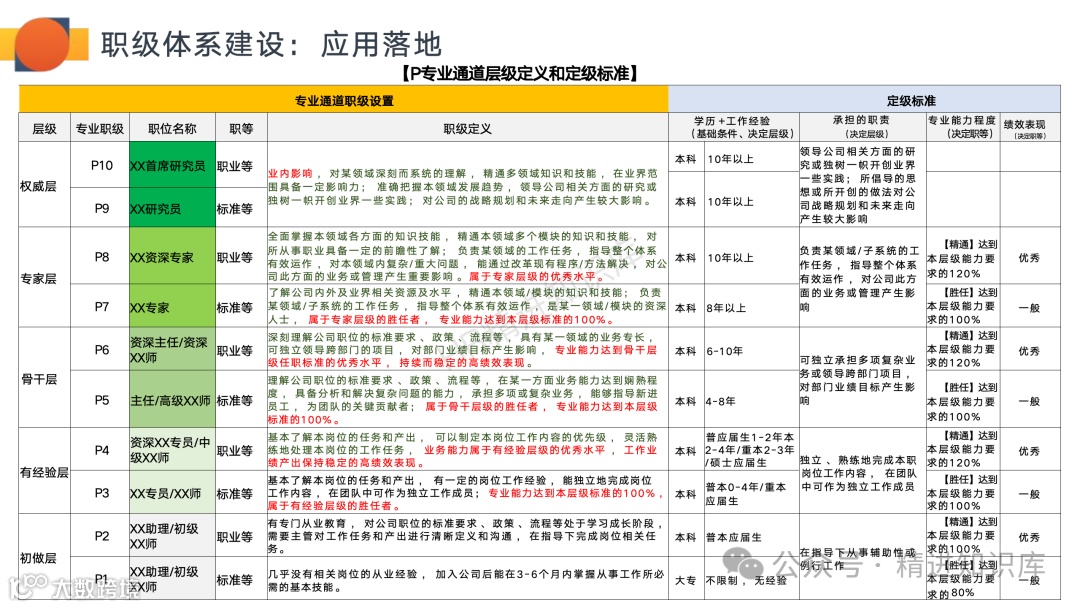The width and height of the screenshot is (1080, 608).
Task: Click the 承担的职责 column header
Action: pos(862,127)
